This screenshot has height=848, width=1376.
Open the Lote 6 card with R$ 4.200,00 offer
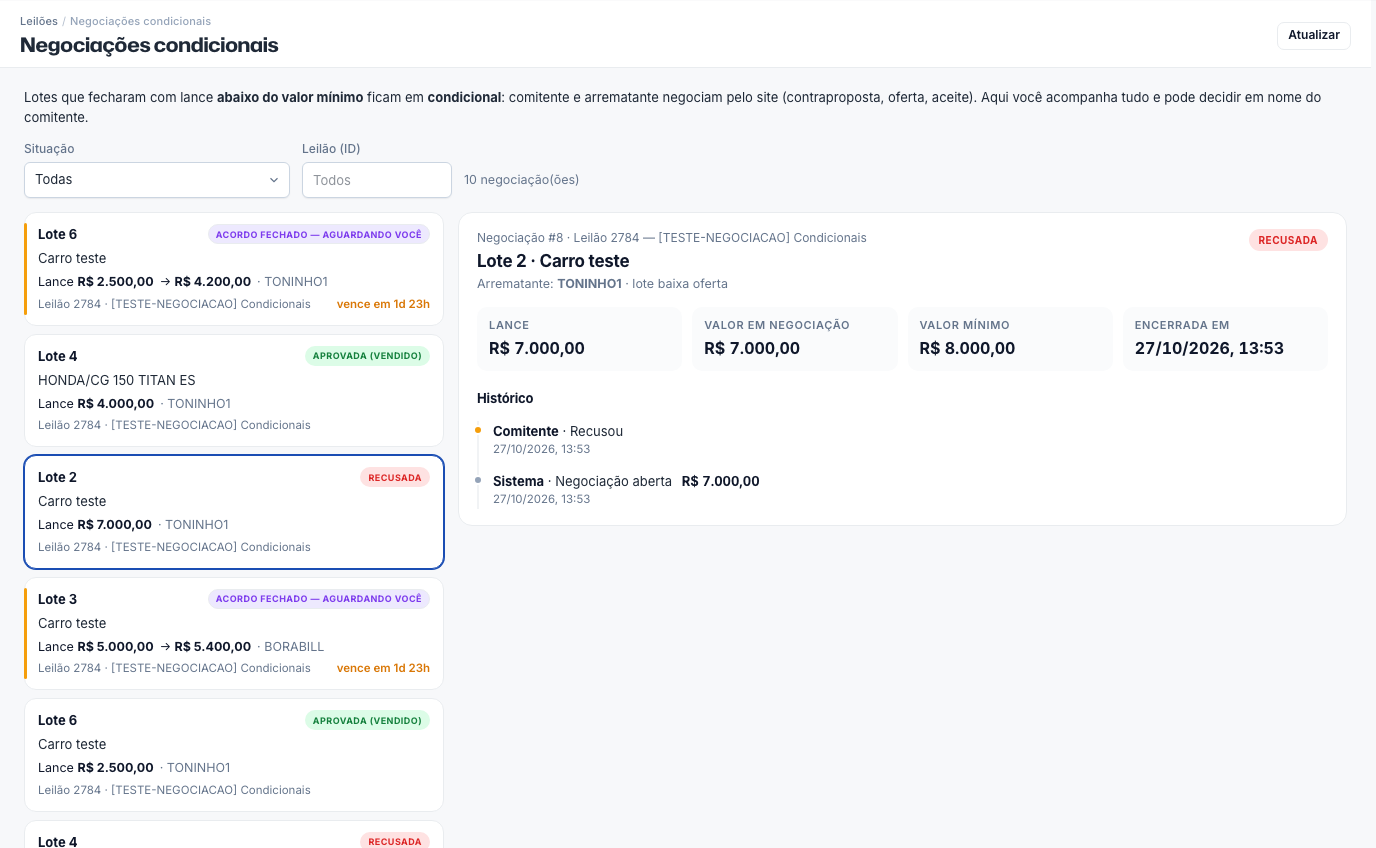[234, 269]
